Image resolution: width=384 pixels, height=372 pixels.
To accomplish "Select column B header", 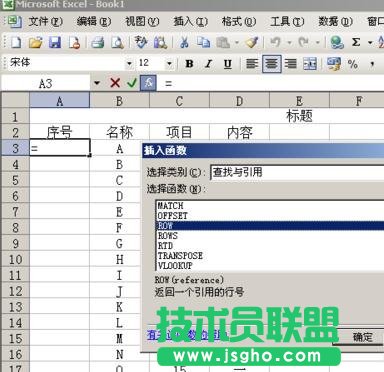I will (x=119, y=100).
